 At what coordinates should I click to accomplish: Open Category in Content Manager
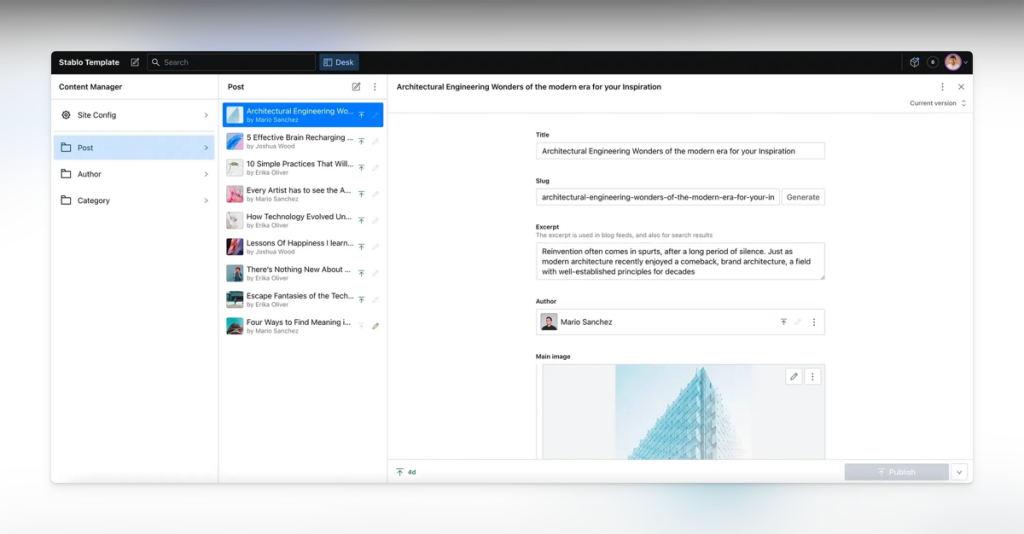tap(134, 200)
